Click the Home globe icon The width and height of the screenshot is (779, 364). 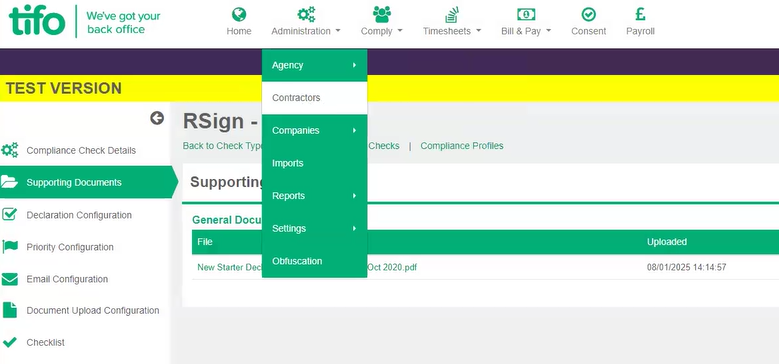(x=239, y=14)
